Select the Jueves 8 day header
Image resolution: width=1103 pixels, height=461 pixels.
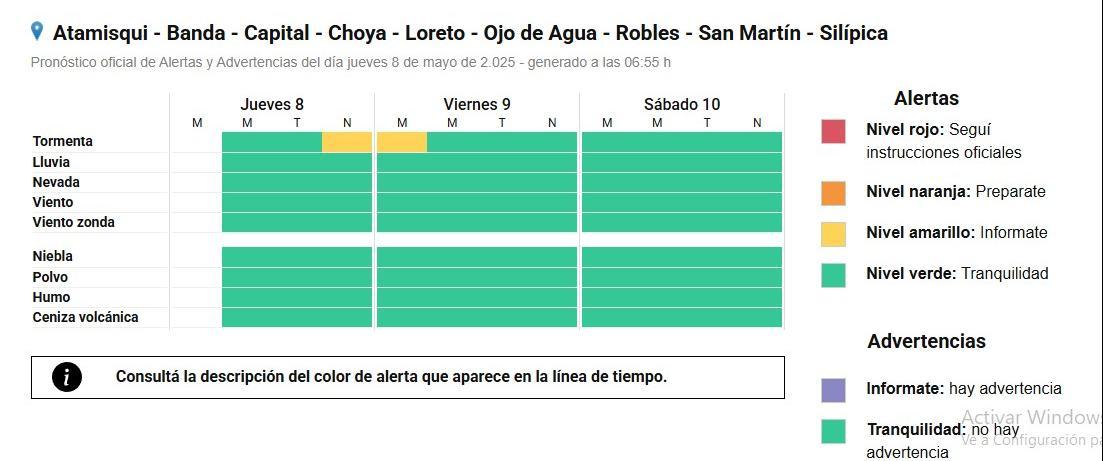click(x=272, y=104)
